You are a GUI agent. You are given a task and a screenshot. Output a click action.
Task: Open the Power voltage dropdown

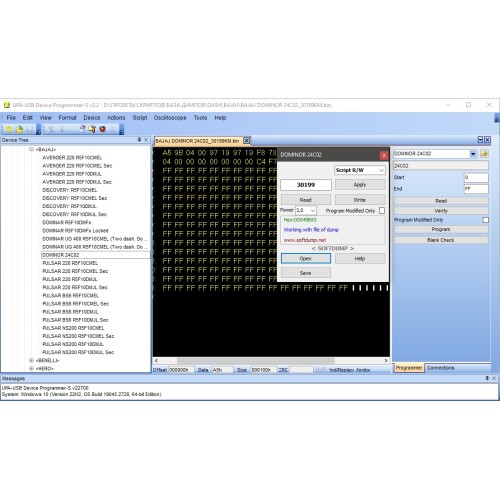tap(313, 211)
